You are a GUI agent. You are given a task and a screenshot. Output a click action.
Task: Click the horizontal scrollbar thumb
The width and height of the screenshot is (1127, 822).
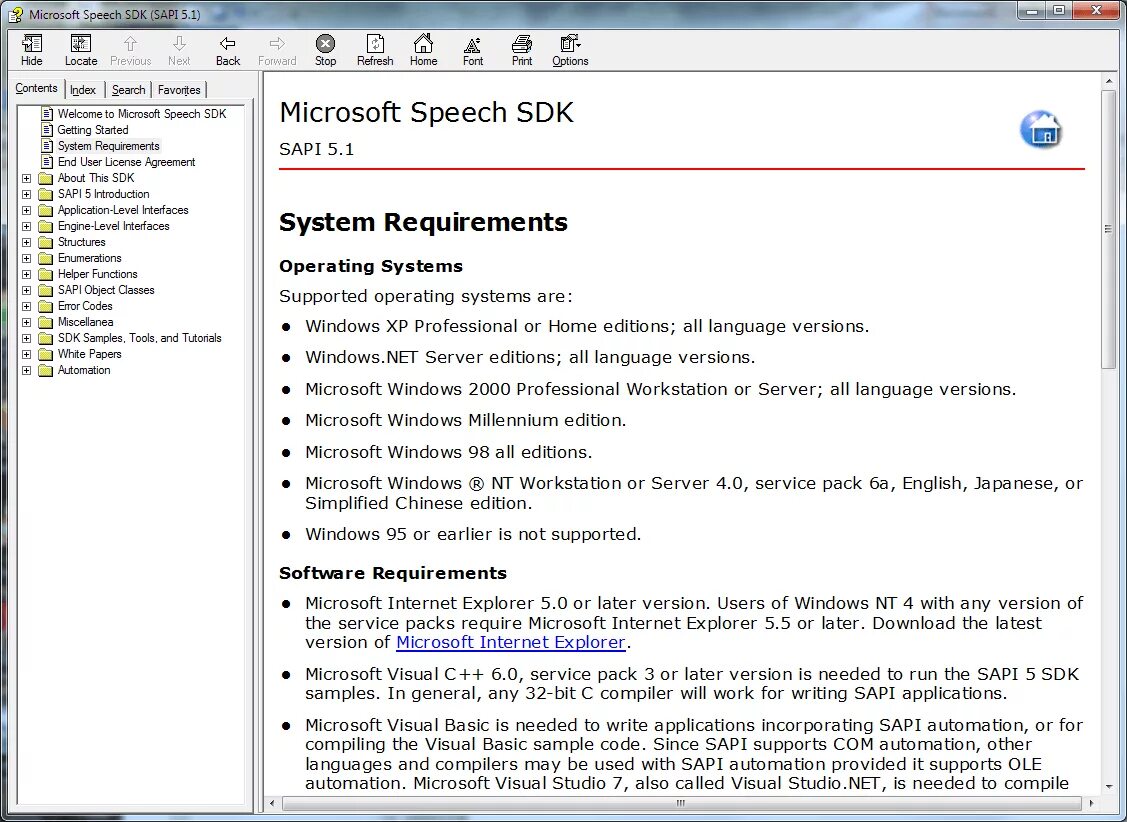681,803
